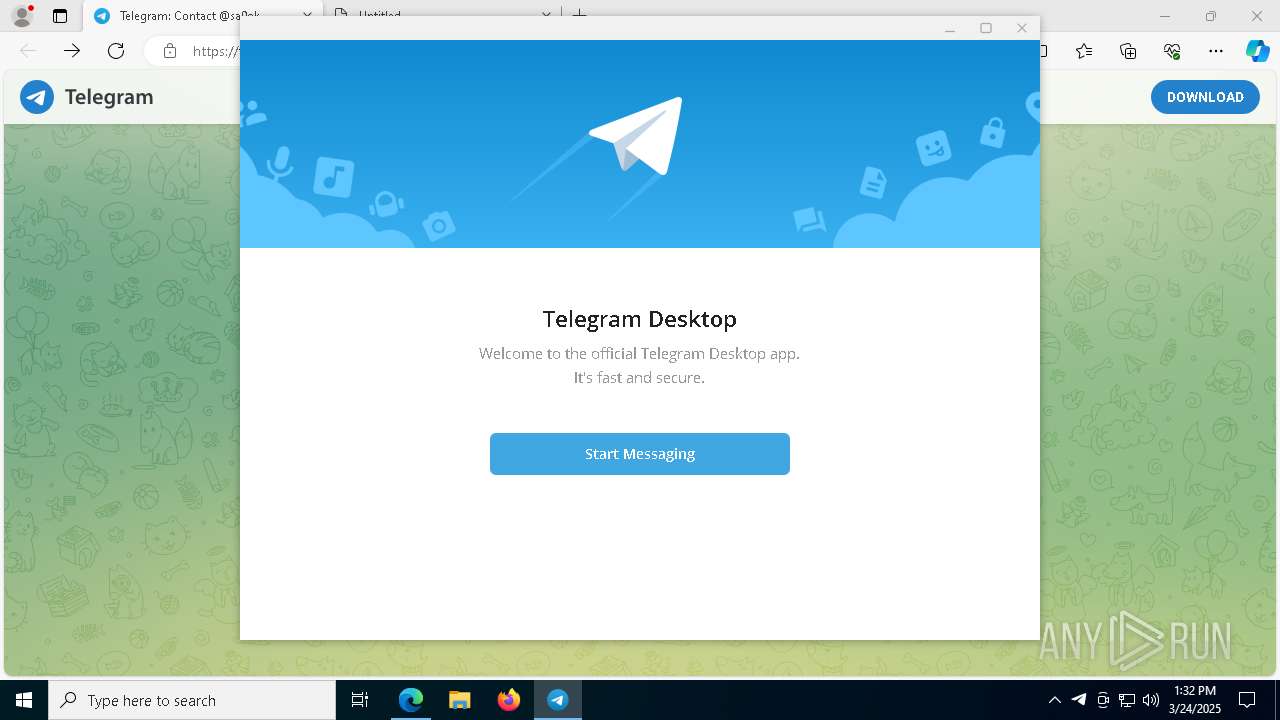The width and height of the screenshot is (1280, 720).
Task: Show hidden system tray icons
Action: [x=1054, y=700]
